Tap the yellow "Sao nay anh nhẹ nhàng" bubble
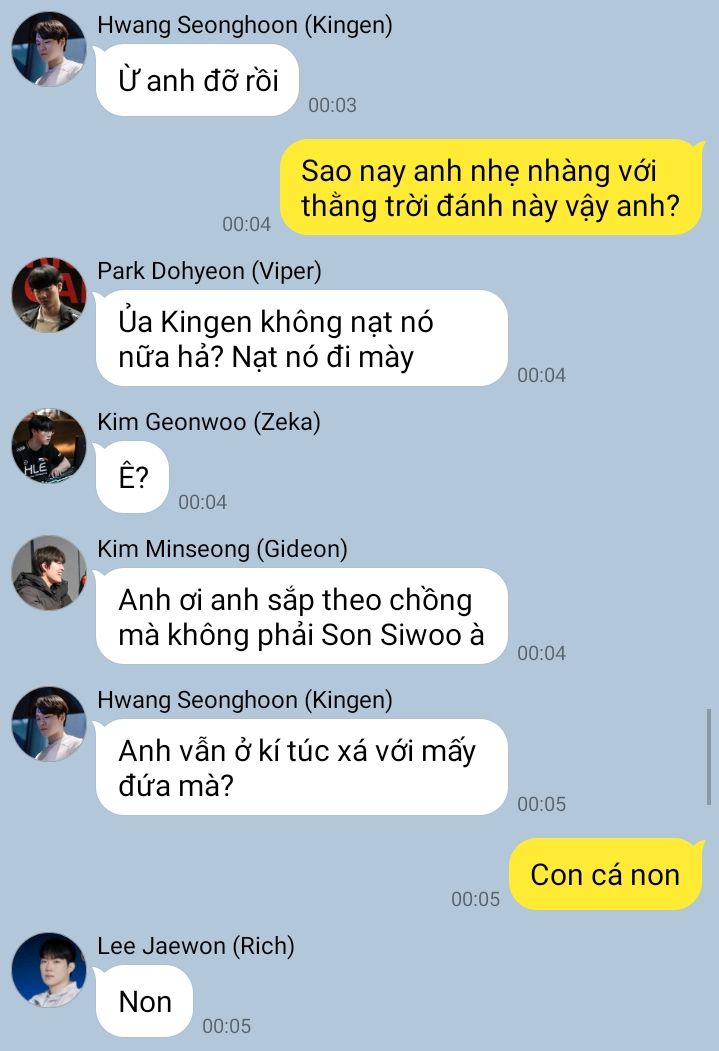This screenshot has height=1051, width=719. [x=491, y=188]
